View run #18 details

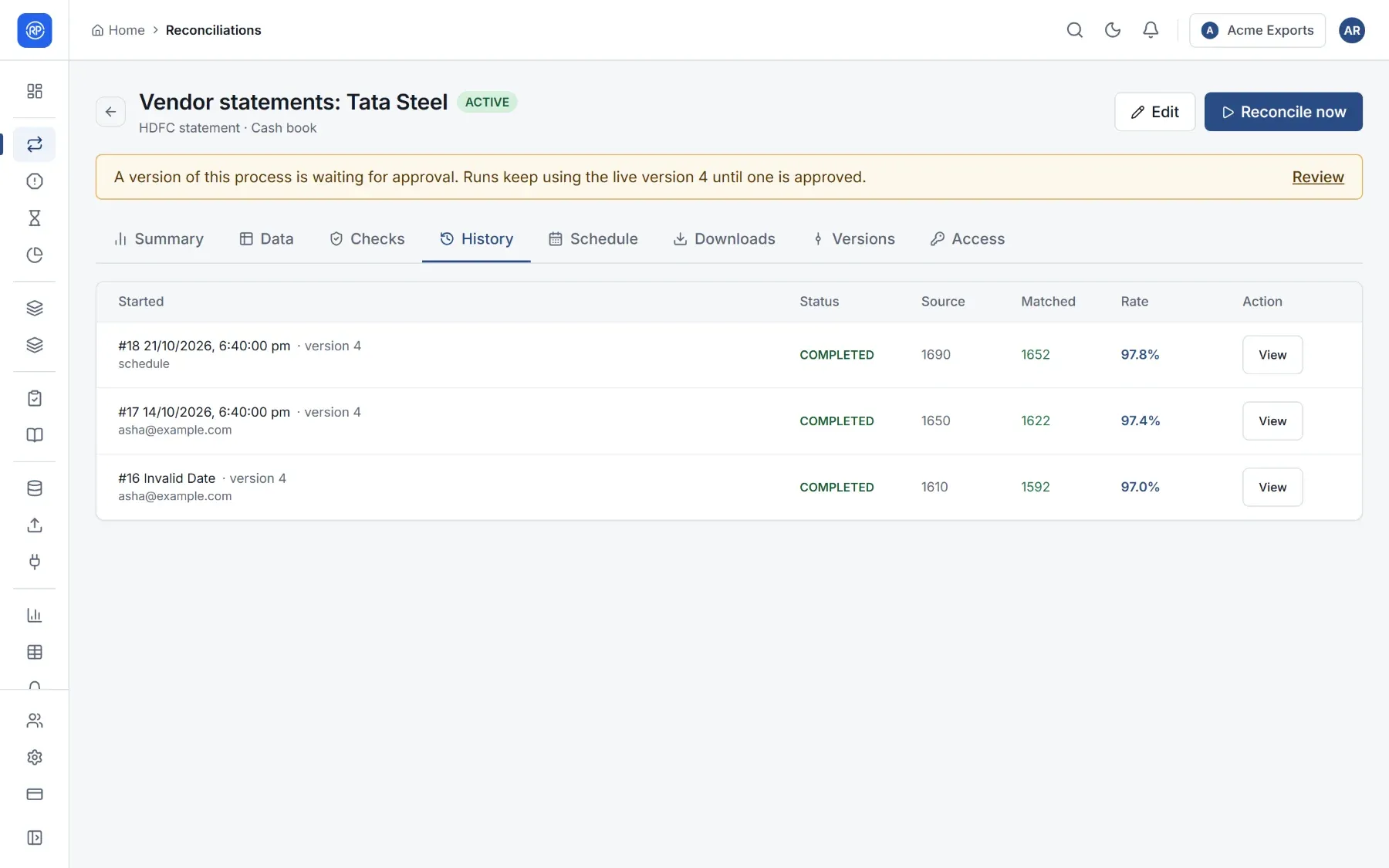(1272, 355)
